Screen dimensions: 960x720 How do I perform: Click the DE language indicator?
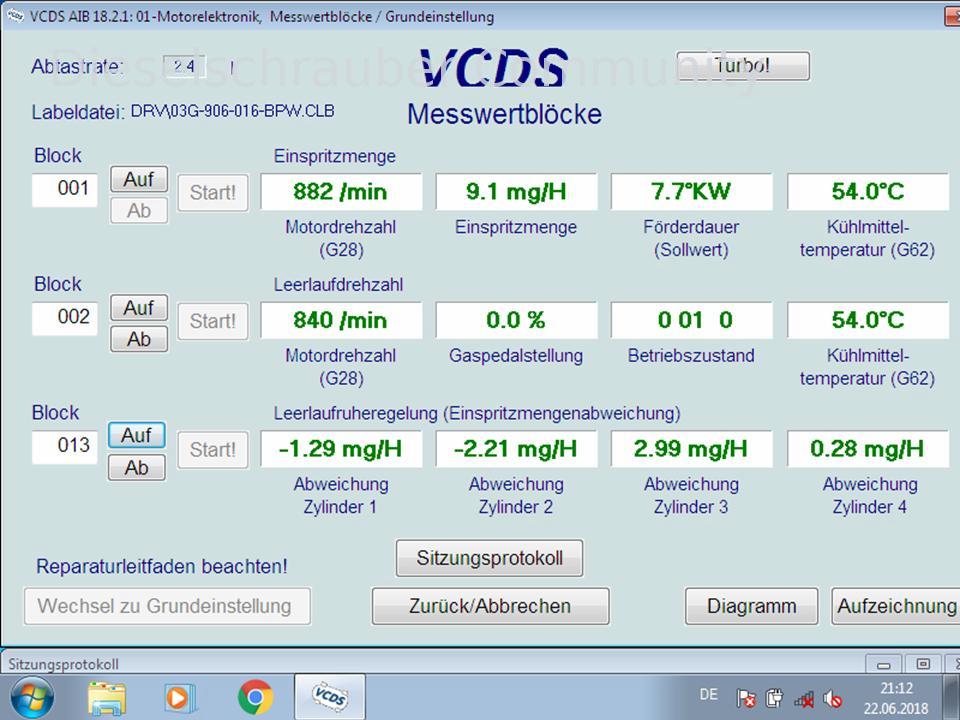coord(708,694)
